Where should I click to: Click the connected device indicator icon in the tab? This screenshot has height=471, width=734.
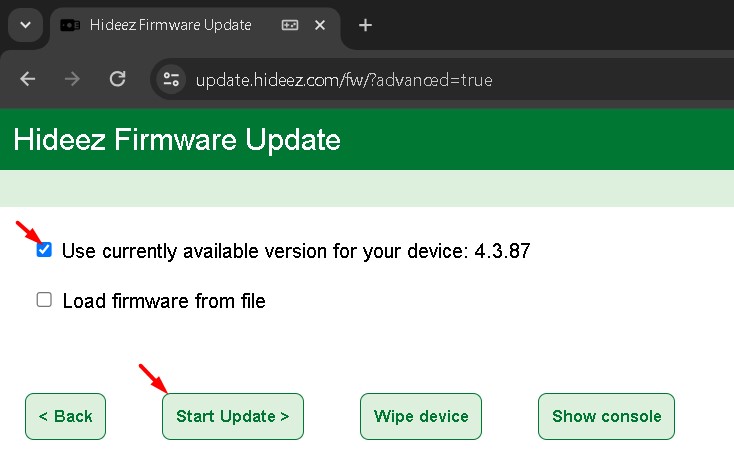(x=290, y=25)
